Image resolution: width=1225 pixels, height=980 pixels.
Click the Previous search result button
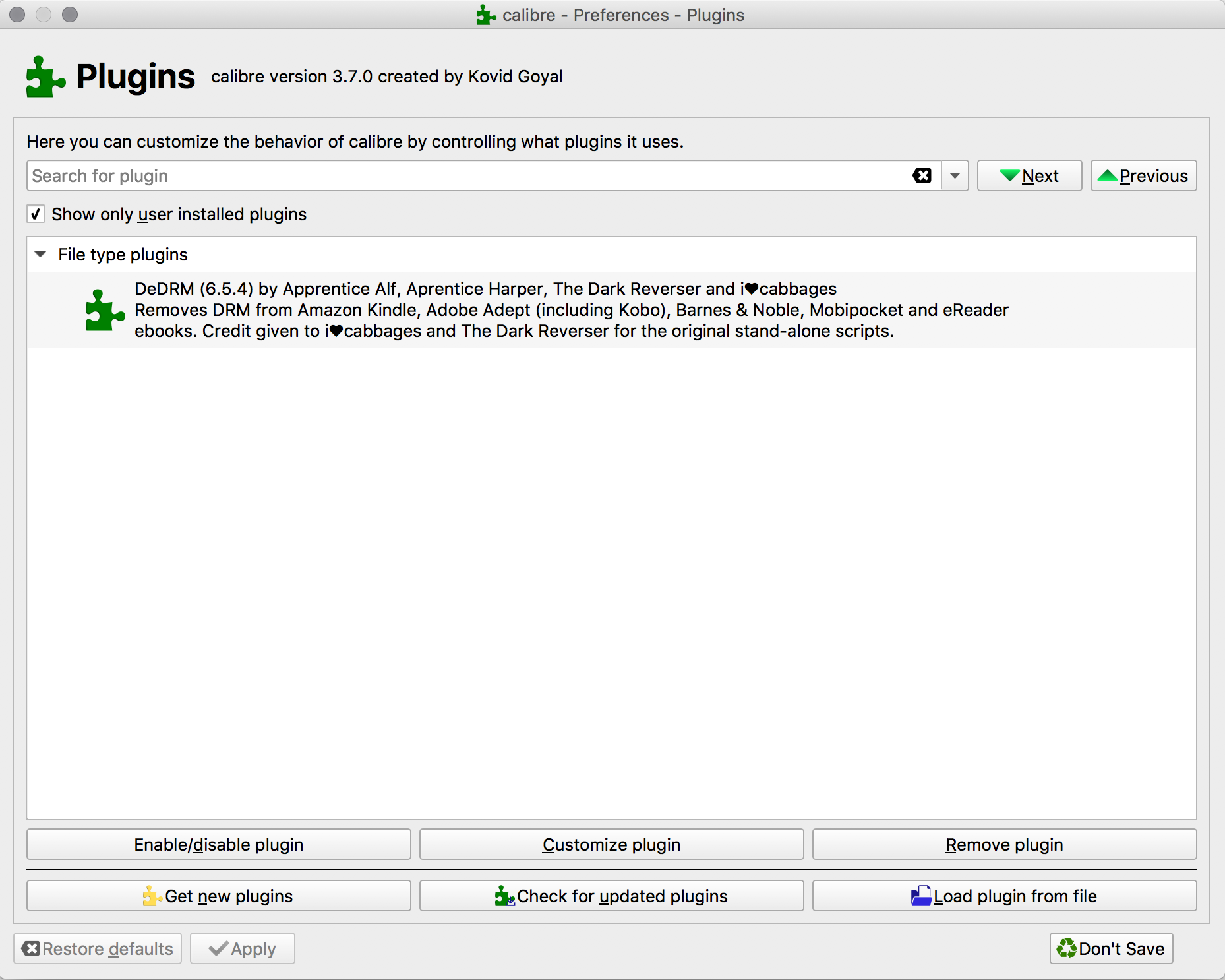pyautogui.click(x=1143, y=176)
